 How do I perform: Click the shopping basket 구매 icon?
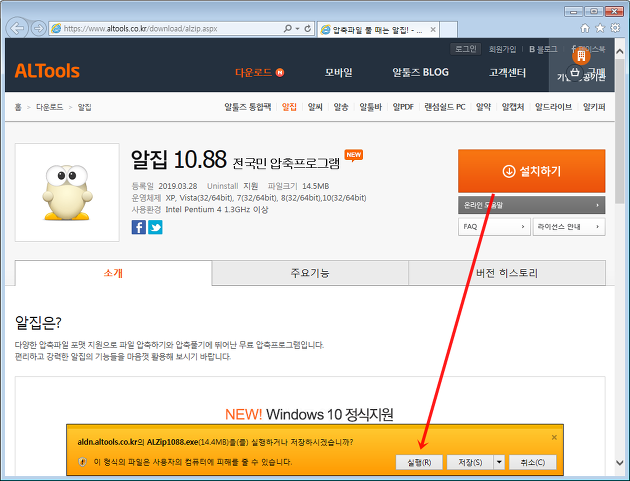pyautogui.click(x=575, y=73)
